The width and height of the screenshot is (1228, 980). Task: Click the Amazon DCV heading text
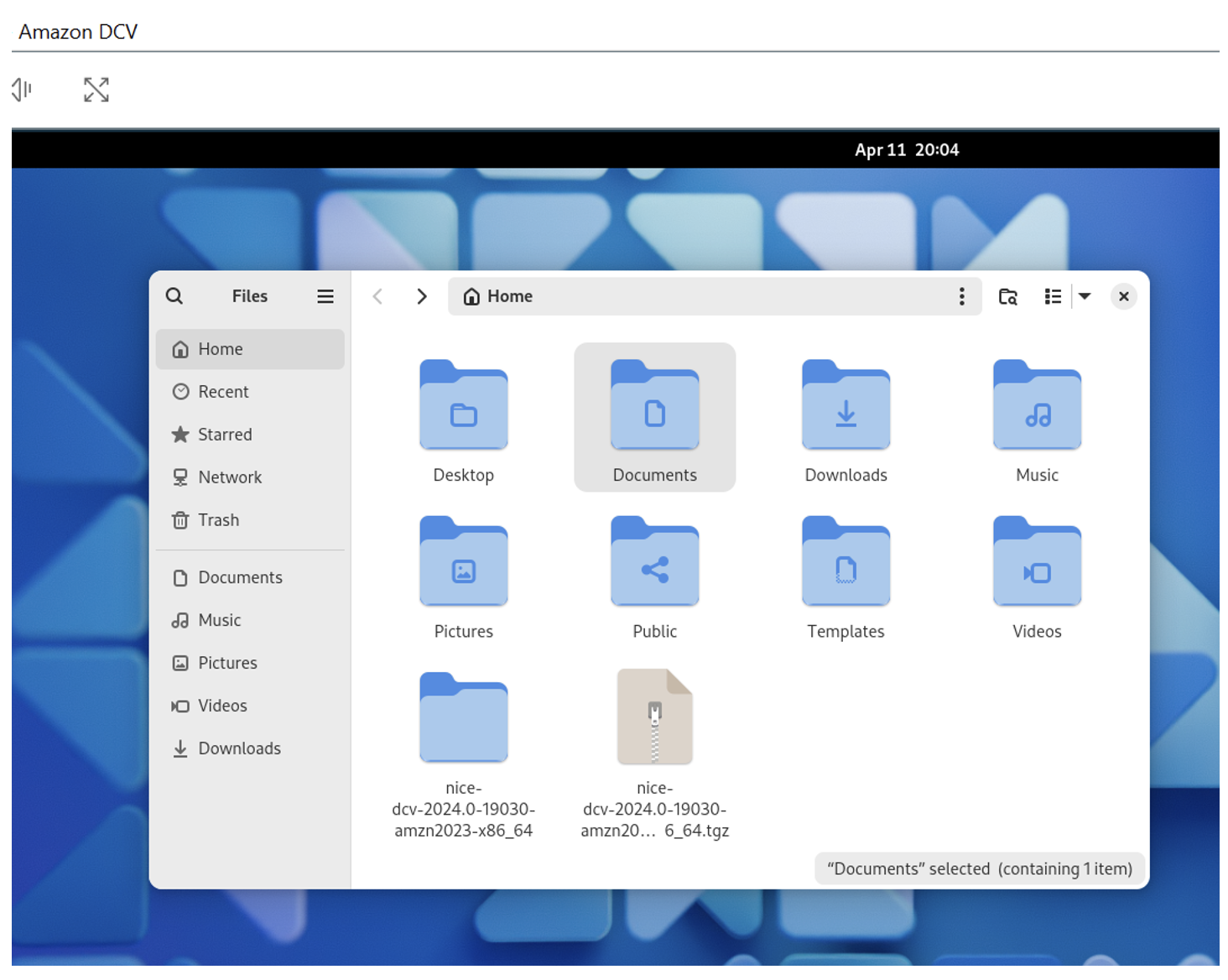click(78, 32)
